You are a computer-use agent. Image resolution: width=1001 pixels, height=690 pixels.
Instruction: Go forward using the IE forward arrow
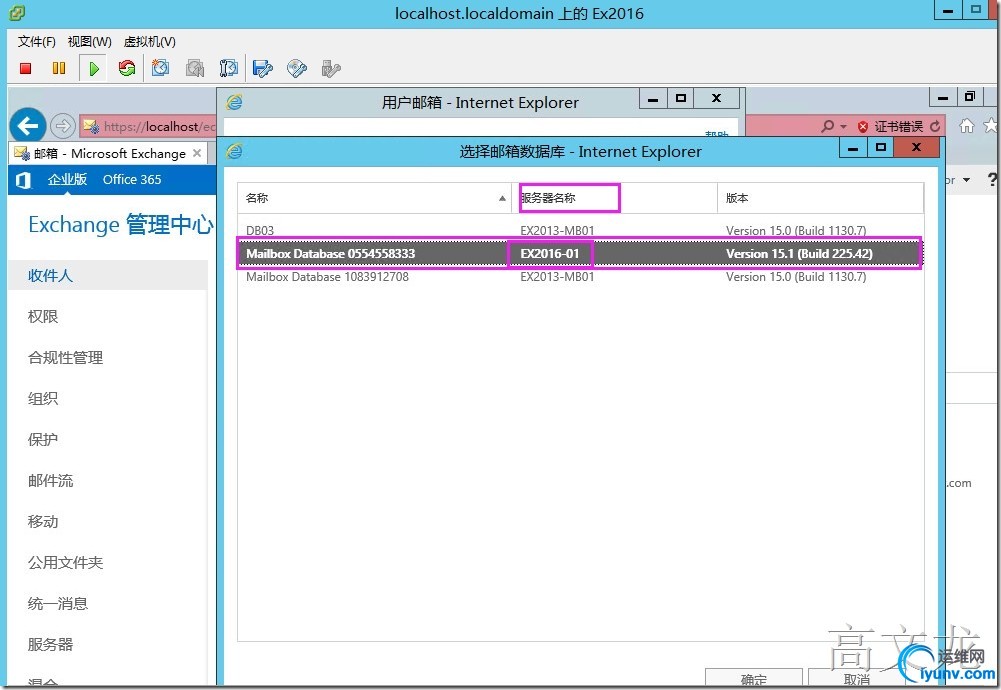[x=62, y=126]
